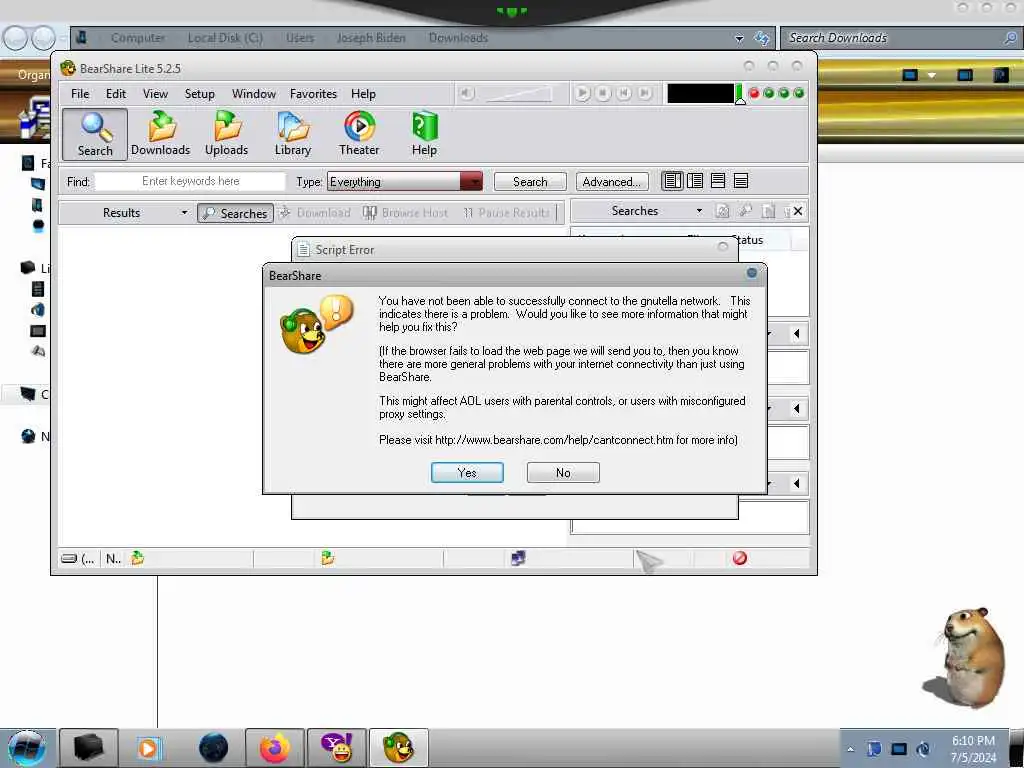Click refresh icon in Explorer address bar
The image size is (1024, 768).
[x=761, y=39]
